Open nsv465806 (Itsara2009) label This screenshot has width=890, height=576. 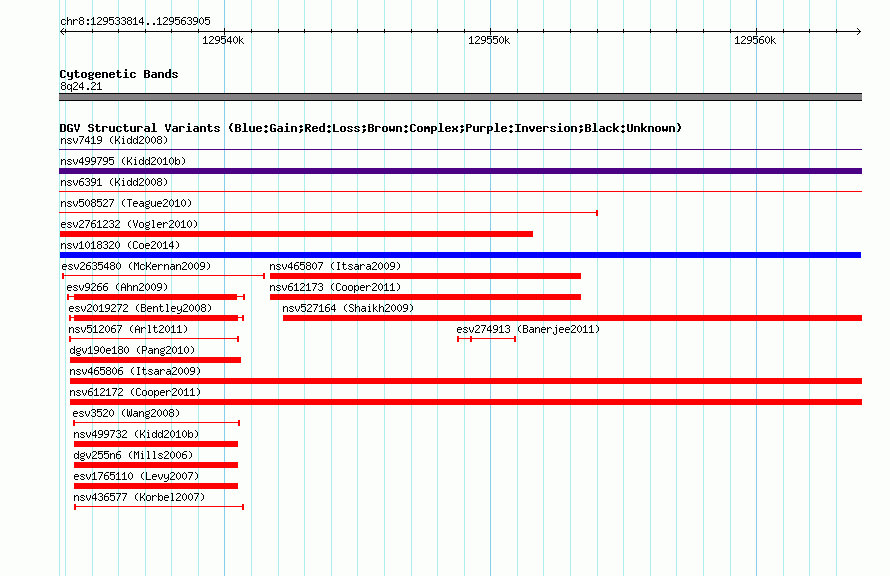click(x=135, y=371)
